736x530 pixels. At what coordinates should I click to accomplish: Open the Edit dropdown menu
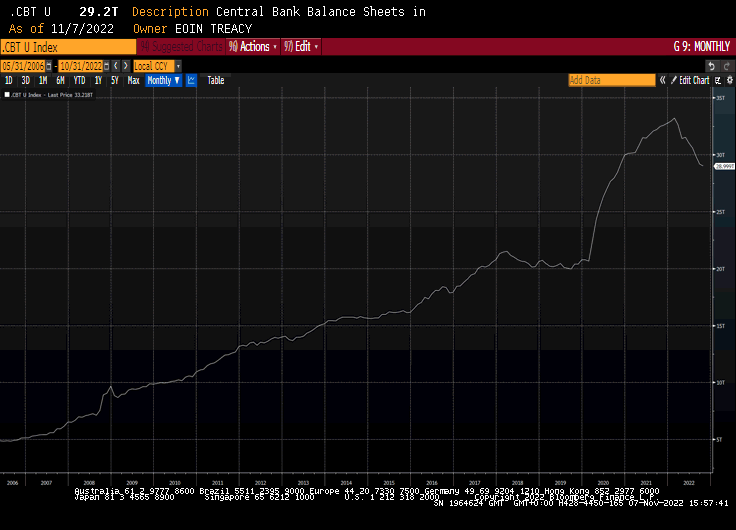coord(301,46)
